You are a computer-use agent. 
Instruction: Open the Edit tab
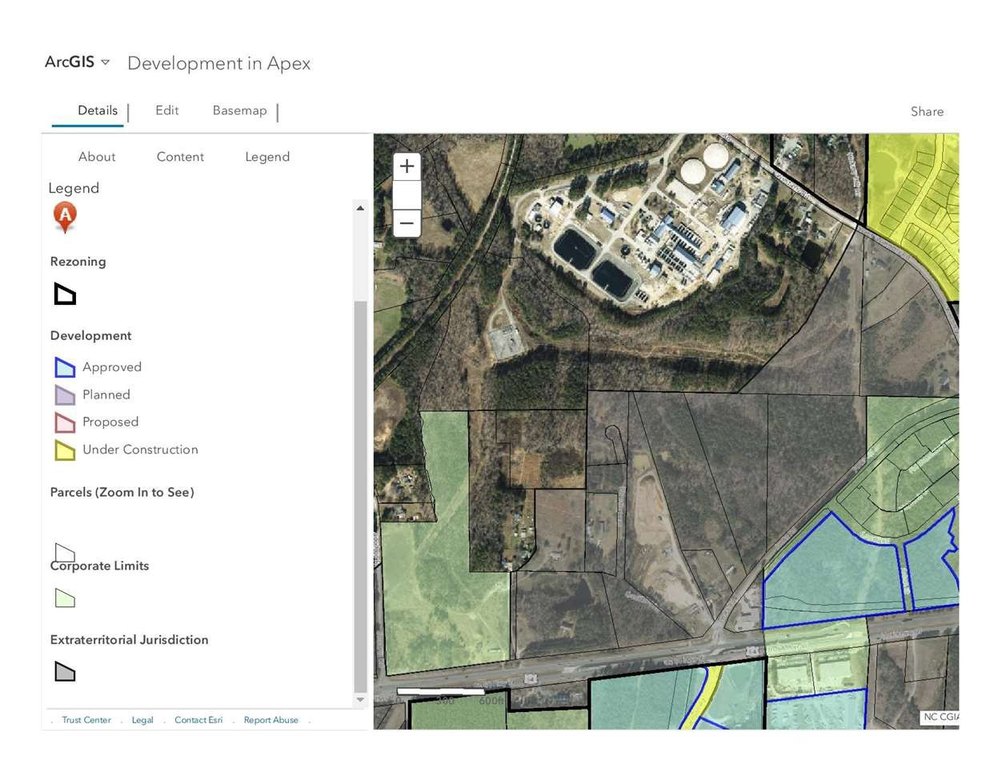click(167, 111)
